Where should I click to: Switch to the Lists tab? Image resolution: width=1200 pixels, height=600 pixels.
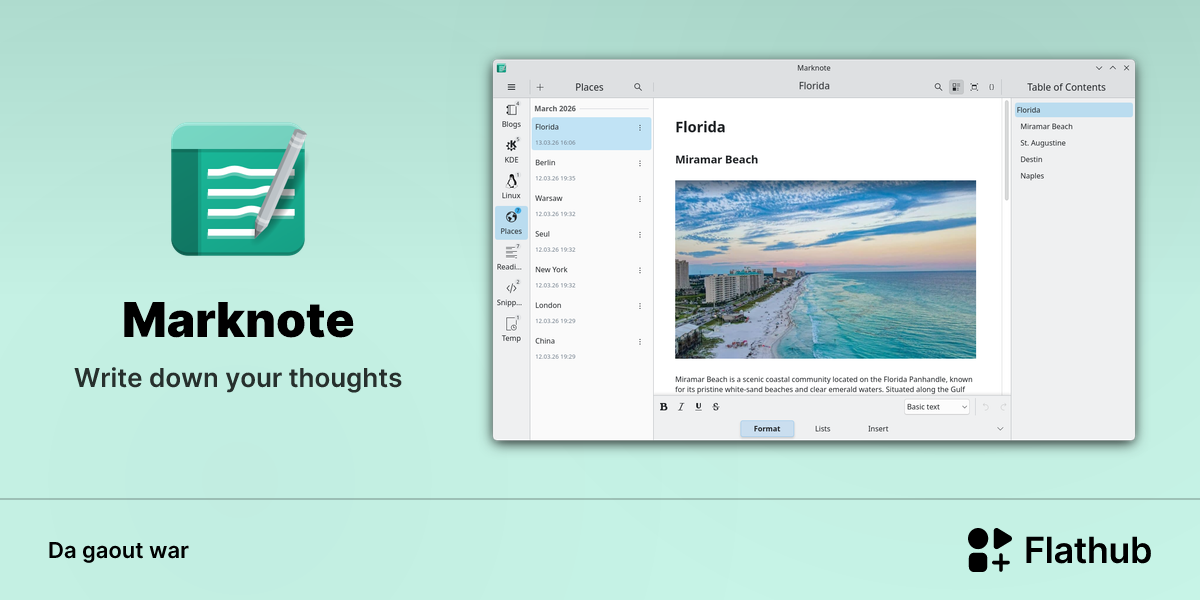tap(822, 429)
